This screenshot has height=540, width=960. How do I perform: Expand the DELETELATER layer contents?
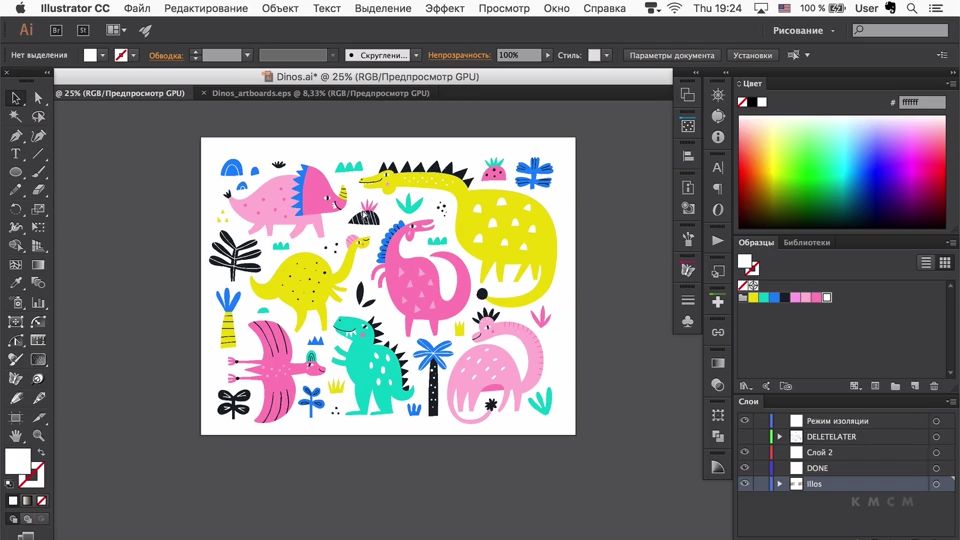[x=779, y=437]
